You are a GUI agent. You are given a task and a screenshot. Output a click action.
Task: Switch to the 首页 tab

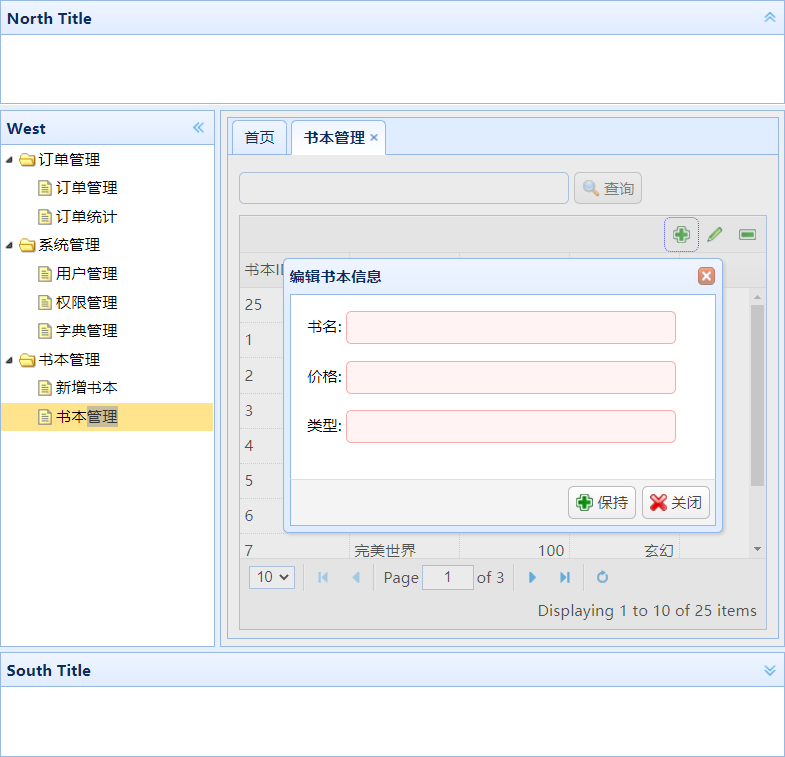click(259, 138)
